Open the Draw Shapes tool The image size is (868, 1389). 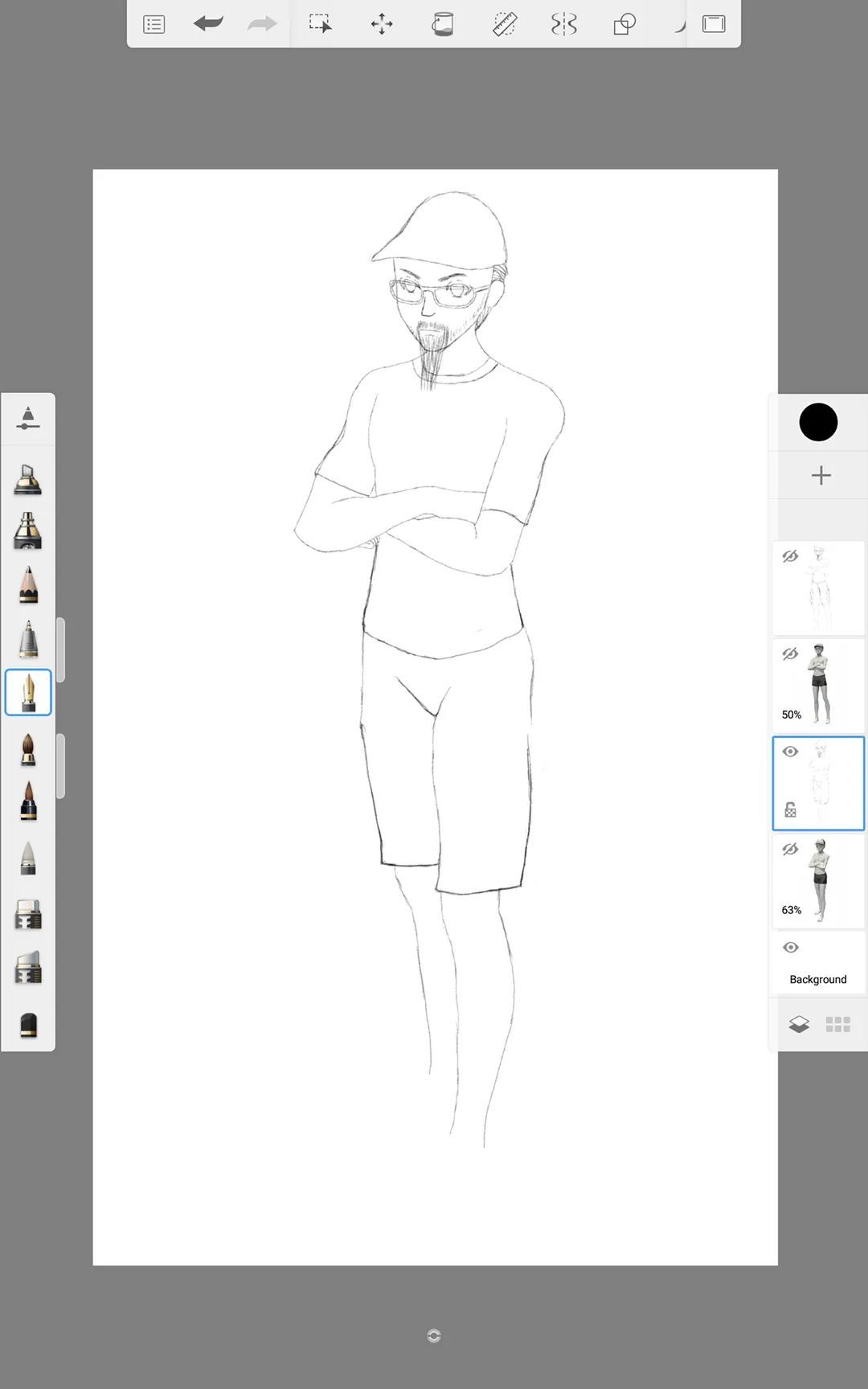click(624, 24)
